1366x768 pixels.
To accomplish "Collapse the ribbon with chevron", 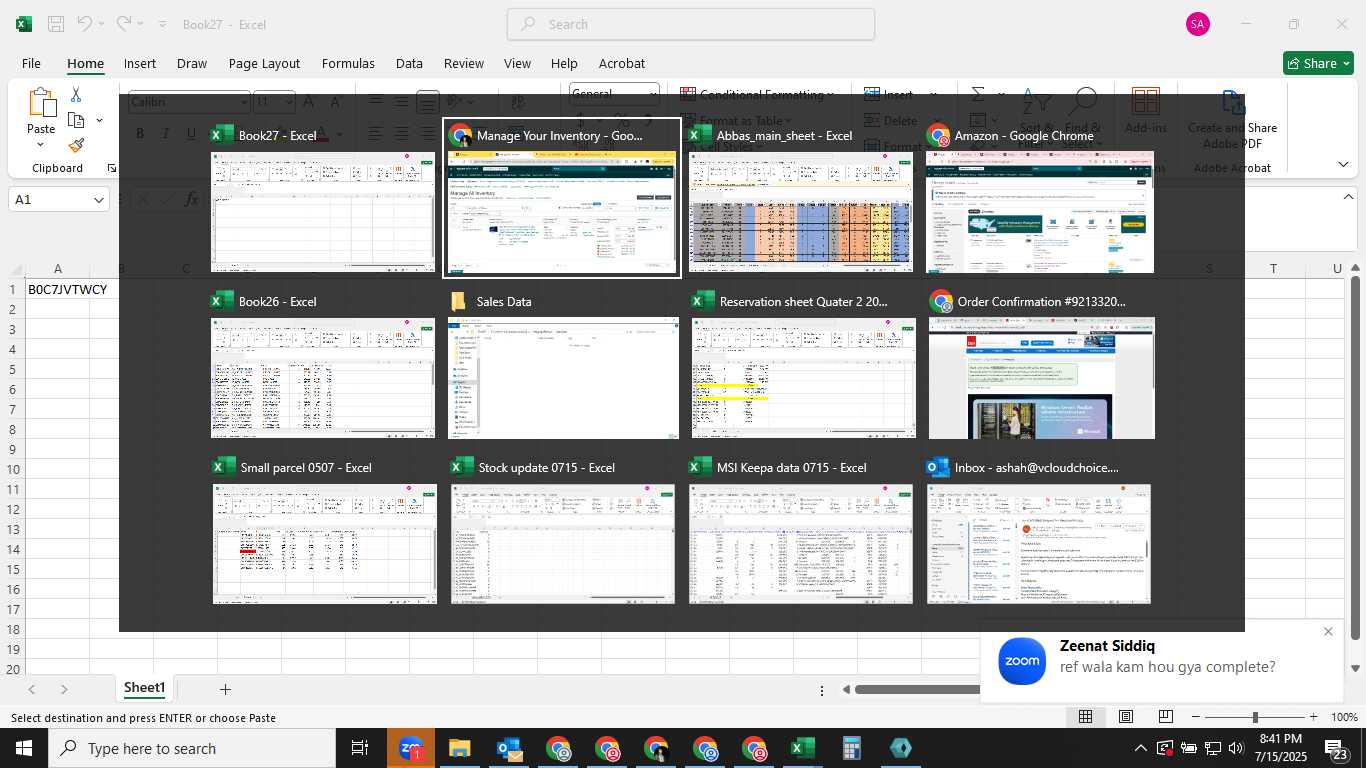I will coord(1343,164).
